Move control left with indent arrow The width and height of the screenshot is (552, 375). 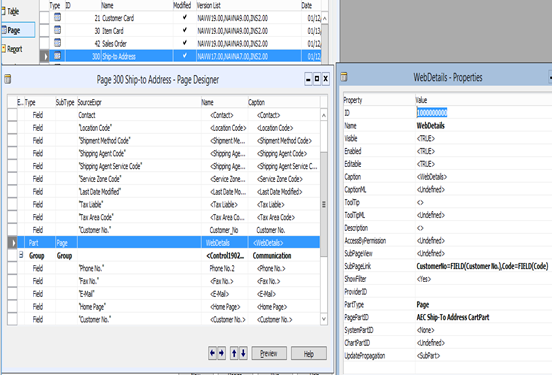[212, 353]
